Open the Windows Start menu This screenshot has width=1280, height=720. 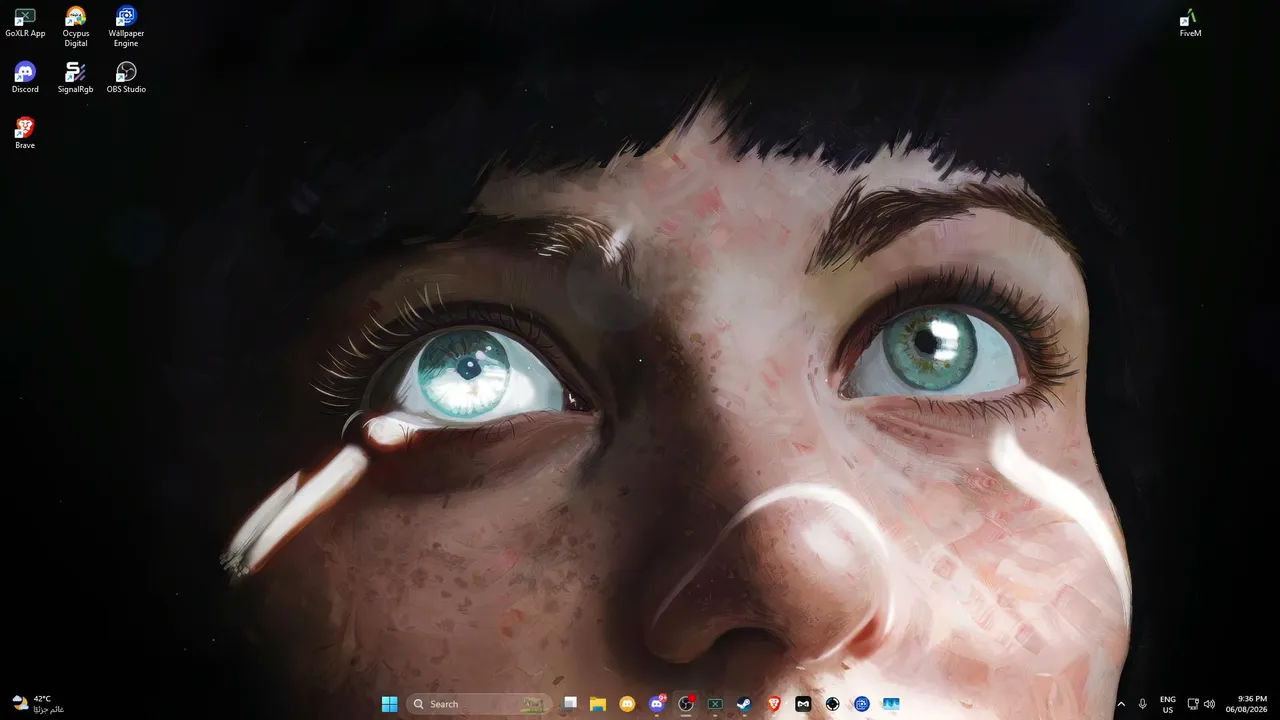(389, 704)
